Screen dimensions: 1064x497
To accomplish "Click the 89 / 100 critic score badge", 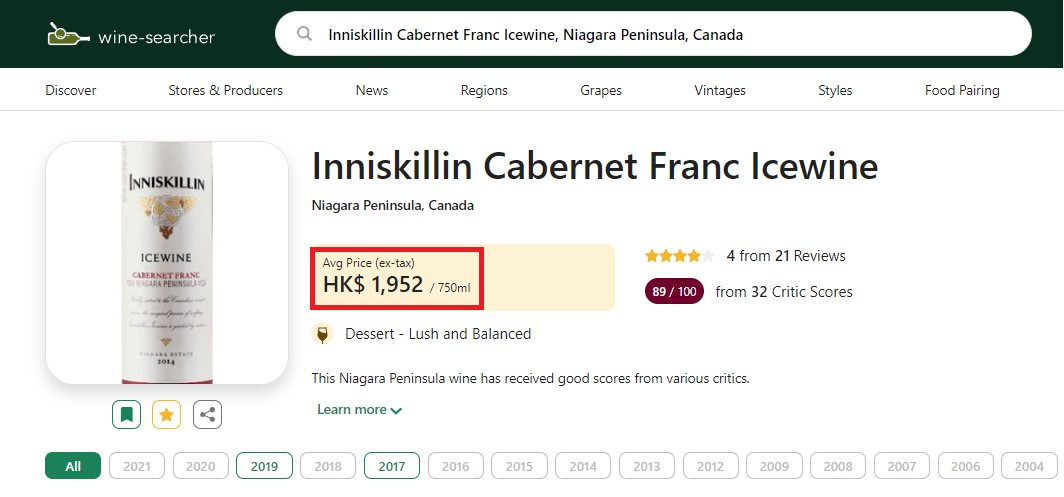I will (675, 292).
